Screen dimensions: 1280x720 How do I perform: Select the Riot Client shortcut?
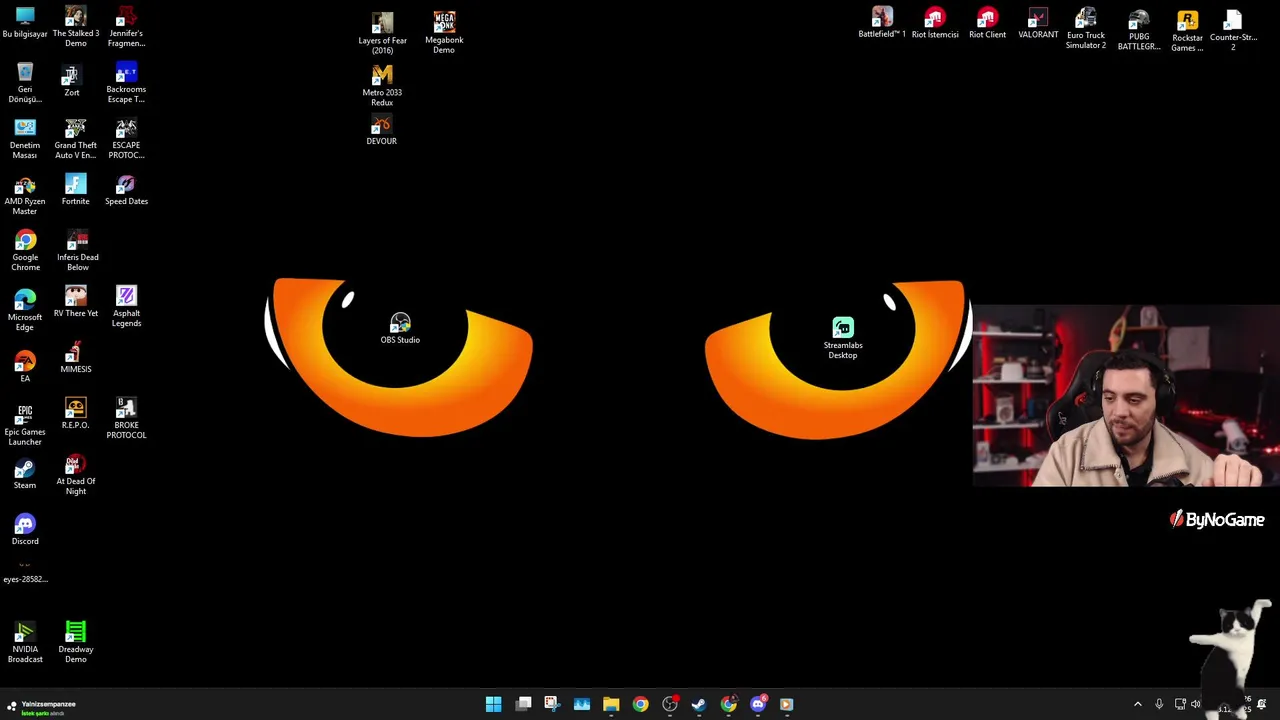[x=987, y=23]
